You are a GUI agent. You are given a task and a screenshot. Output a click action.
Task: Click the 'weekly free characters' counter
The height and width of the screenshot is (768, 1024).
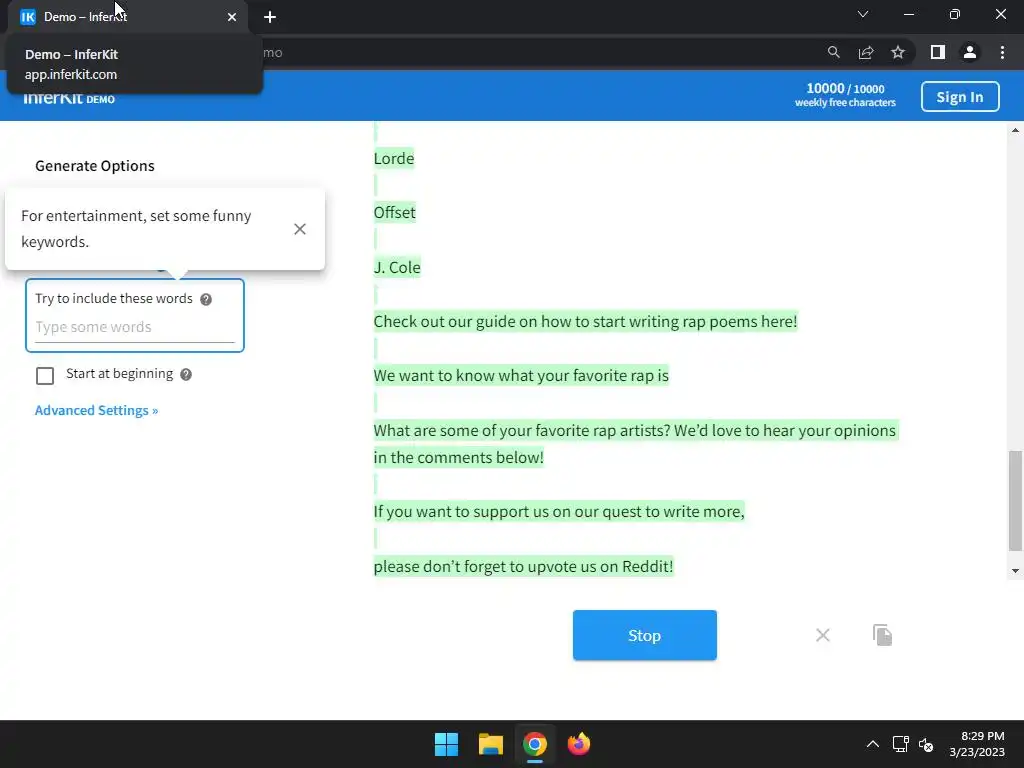click(845, 95)
